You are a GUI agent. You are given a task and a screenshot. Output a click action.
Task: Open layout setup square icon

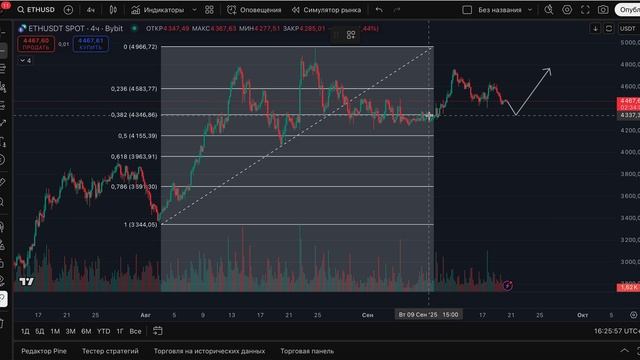click(x=467, y=10)
